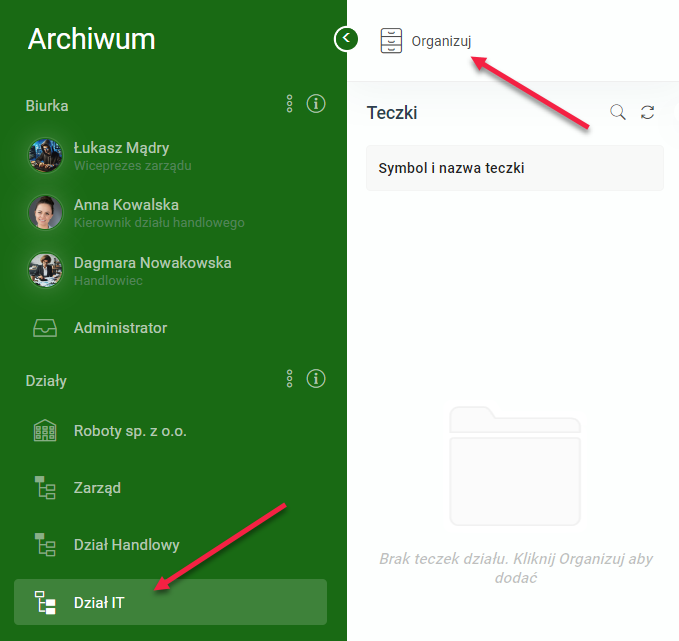
Task: Click the Brak teczek działu message
Action: 516,568
